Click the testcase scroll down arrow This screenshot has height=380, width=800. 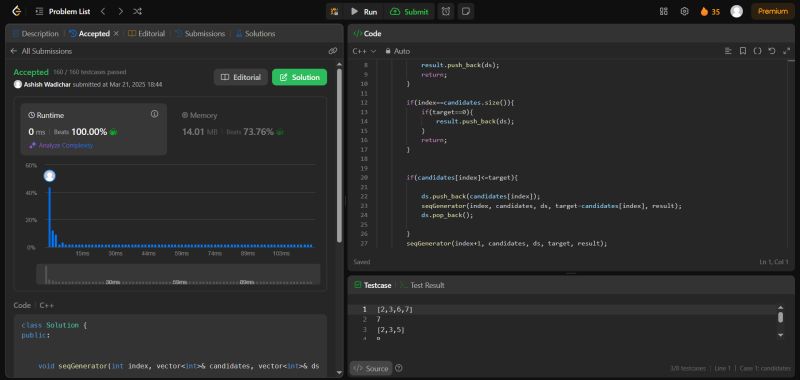780,335
